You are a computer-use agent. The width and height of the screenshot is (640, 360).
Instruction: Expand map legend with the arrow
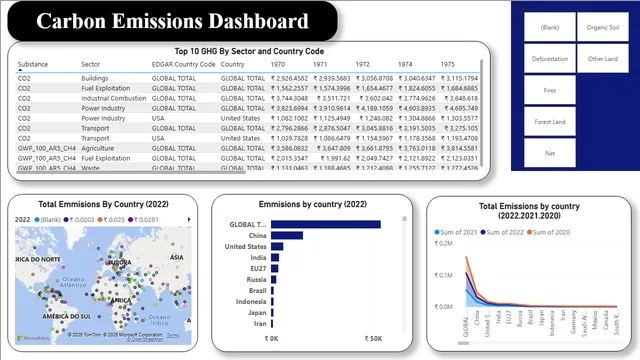[189, 219]
